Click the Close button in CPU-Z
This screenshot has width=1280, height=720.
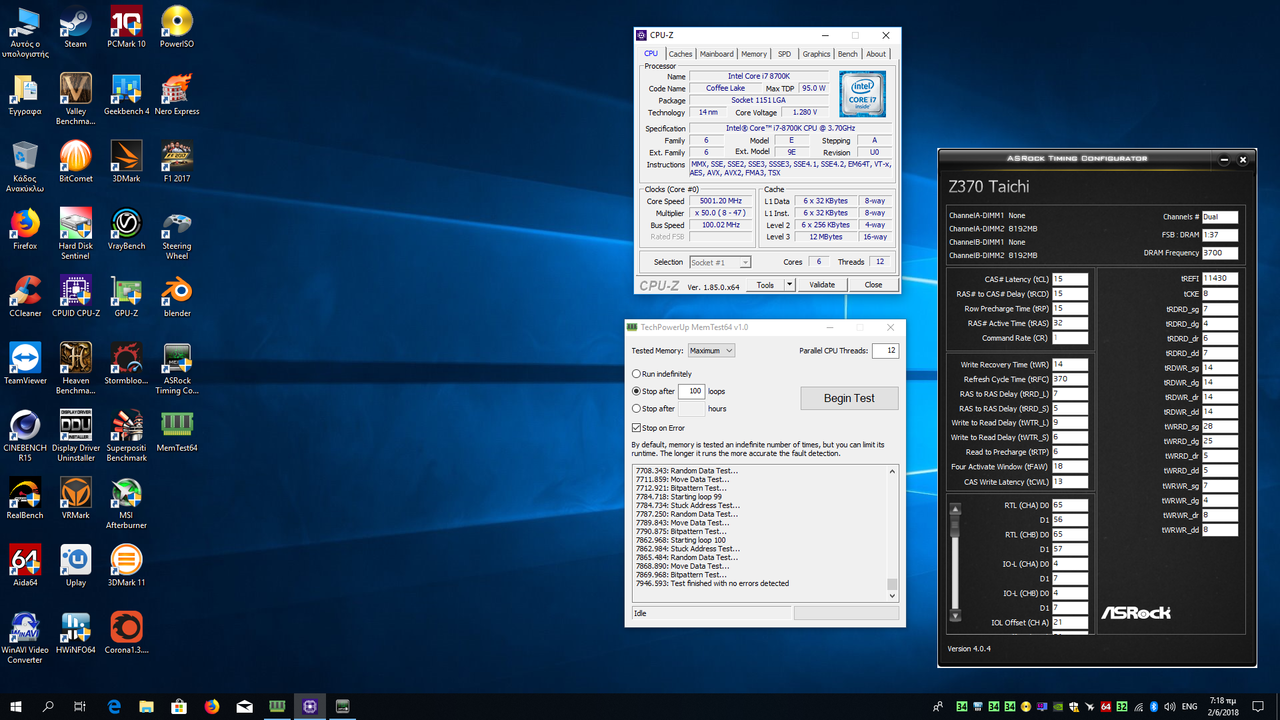[x=873, y=285]
